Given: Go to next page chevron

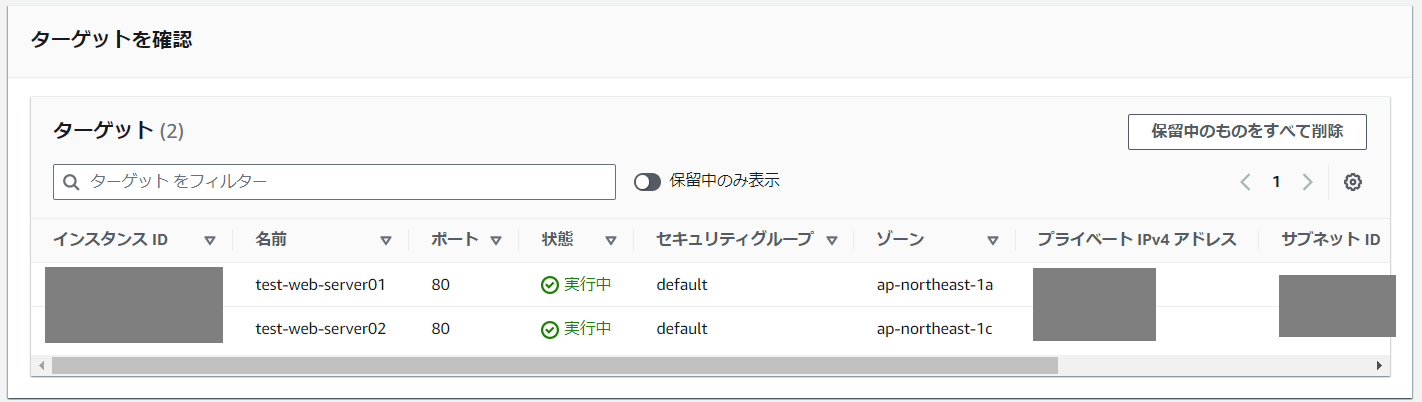Looking at the screenshot, I should [x=1307, y=182].
